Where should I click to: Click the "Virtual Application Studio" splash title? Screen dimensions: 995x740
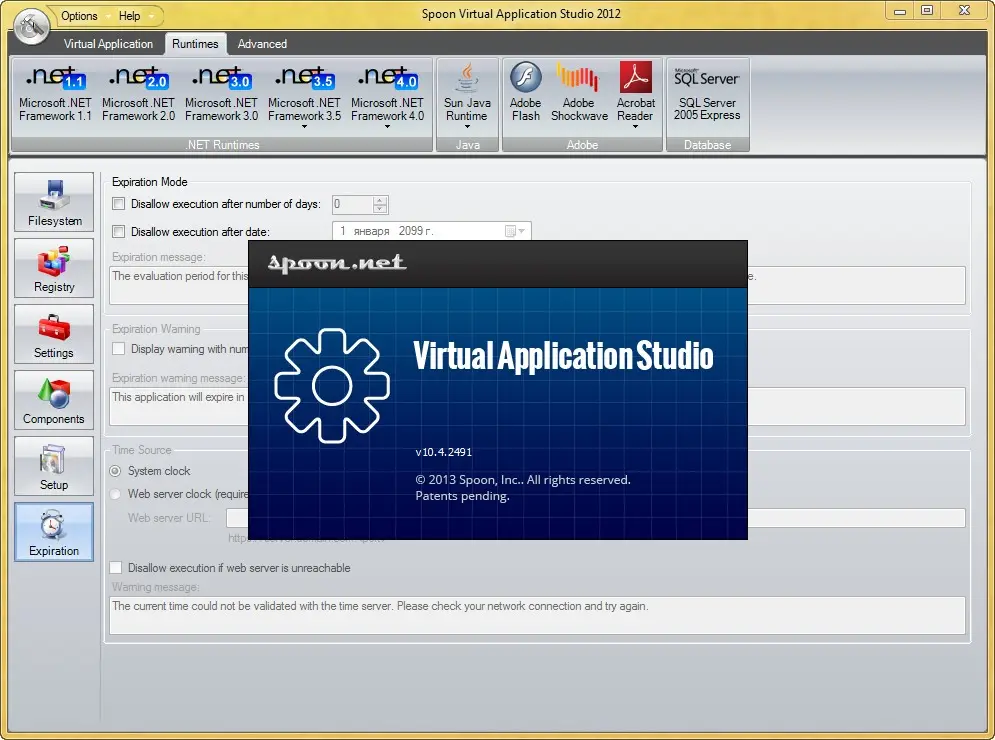point(563,355)
